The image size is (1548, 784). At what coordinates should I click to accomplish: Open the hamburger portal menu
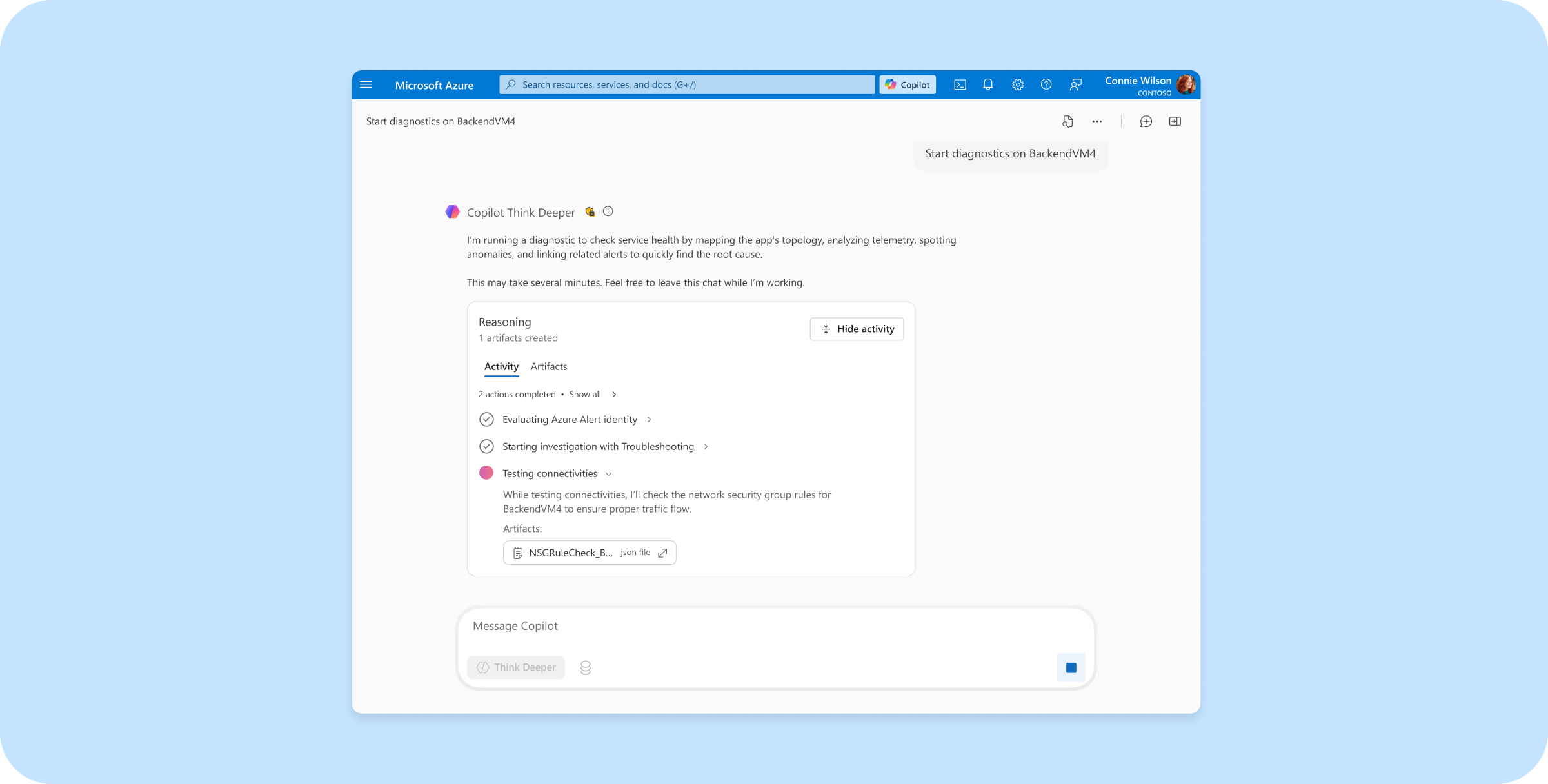366,84
